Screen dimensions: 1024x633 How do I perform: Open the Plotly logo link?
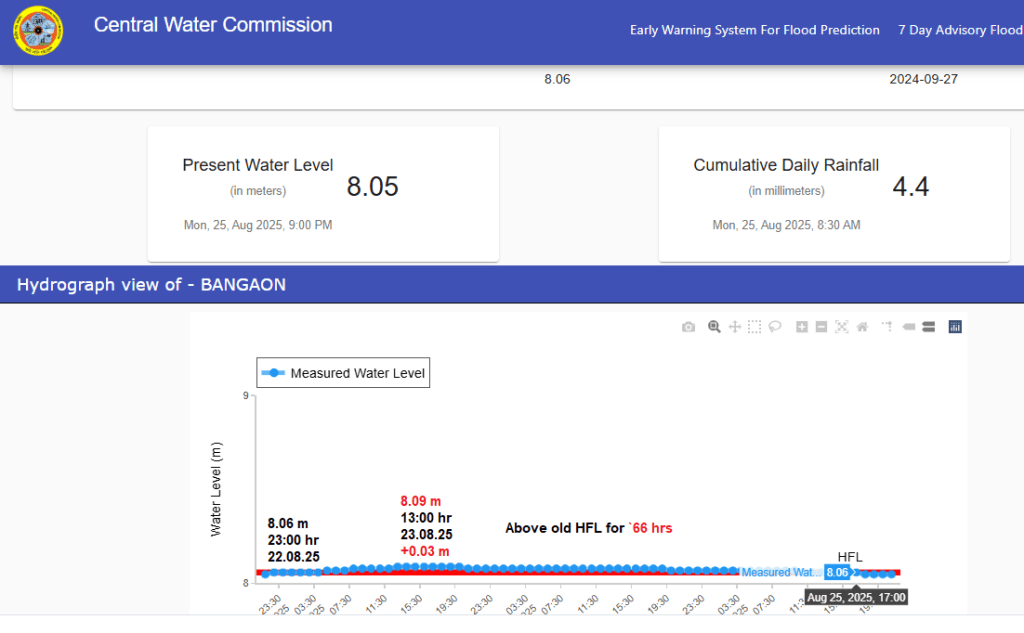click(x=954, y=327)
